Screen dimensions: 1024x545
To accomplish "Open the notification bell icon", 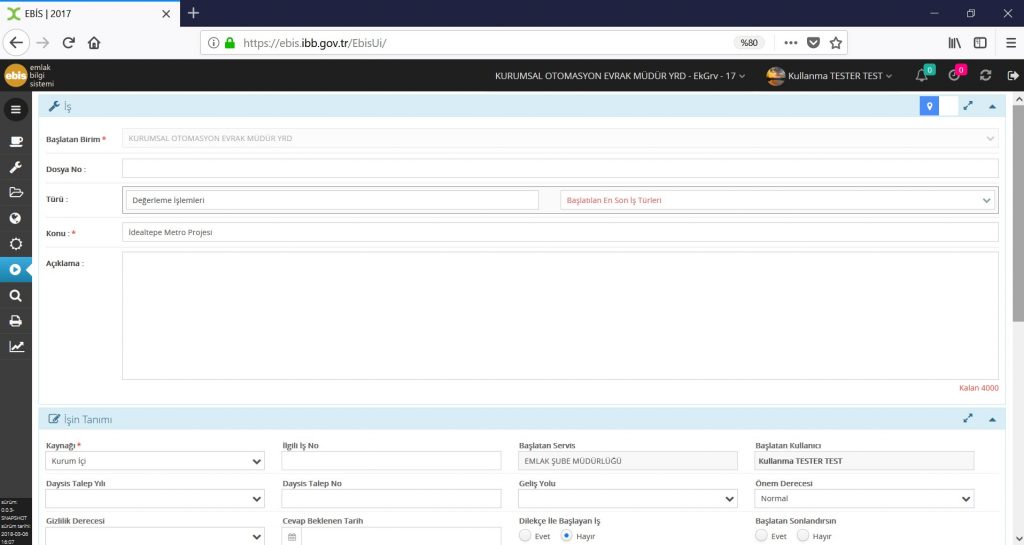I will pyautogui.click(x=921, y=76).
